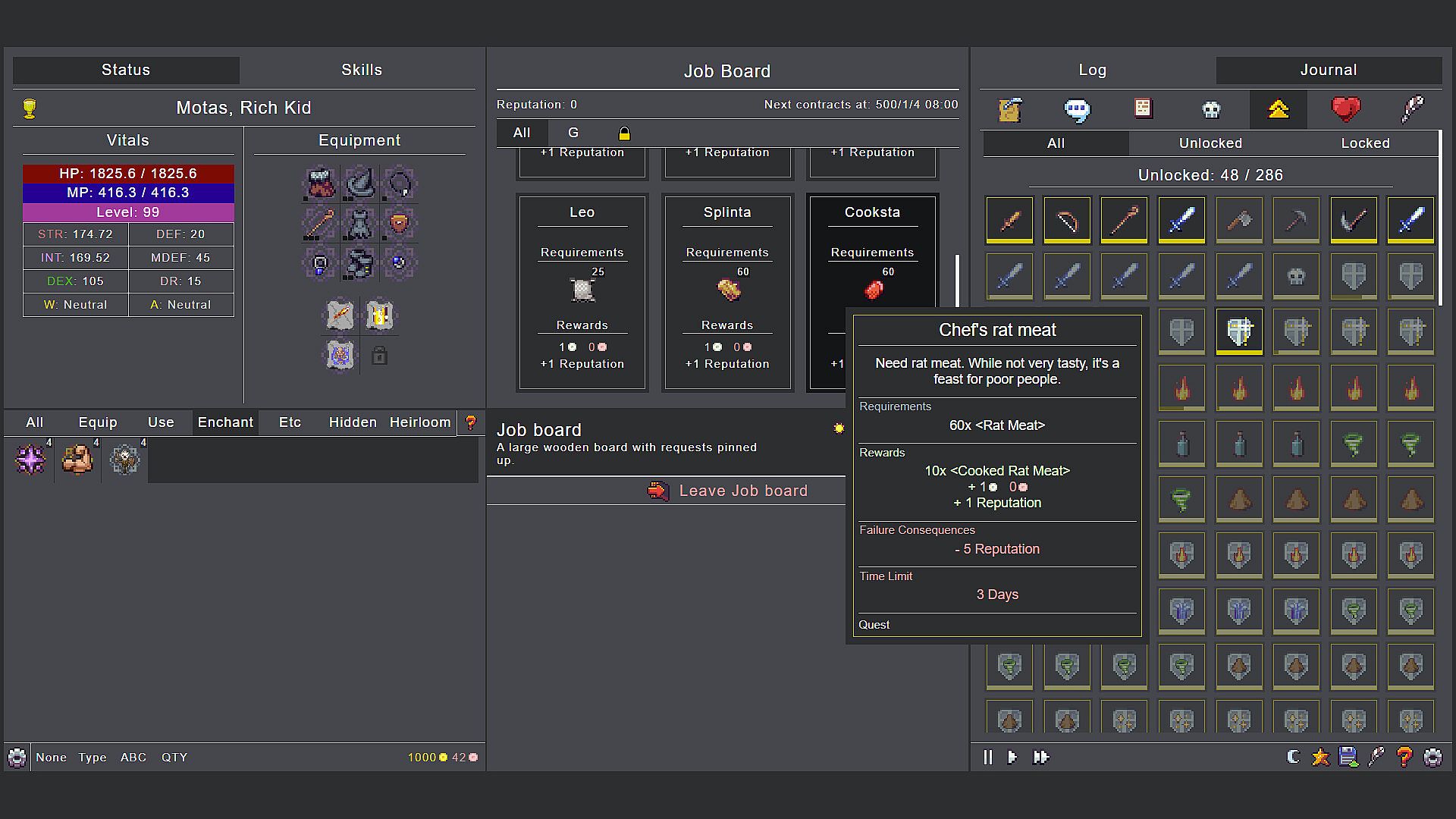The width and height of the screenshot is (1456, 819).
Task: Open the red heart journal category
Action: pyautogui.click(x=1345, y=109)
